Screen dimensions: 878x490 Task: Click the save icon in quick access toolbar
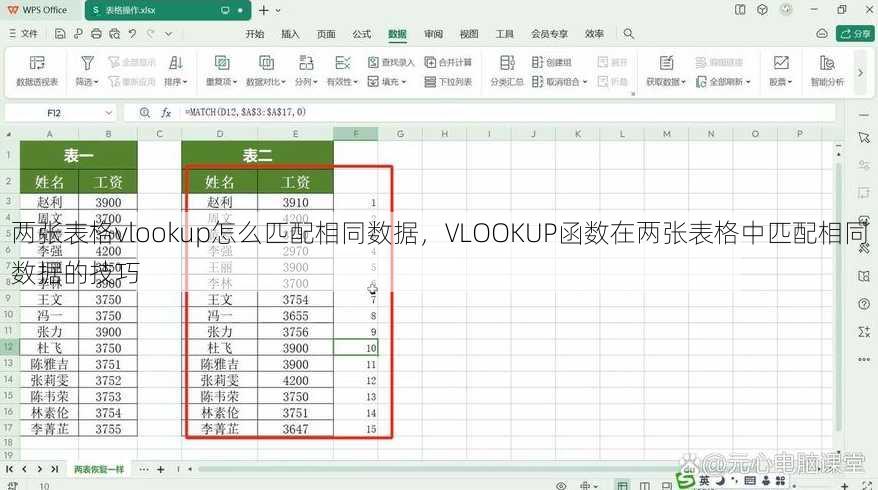tap(60, 34)
